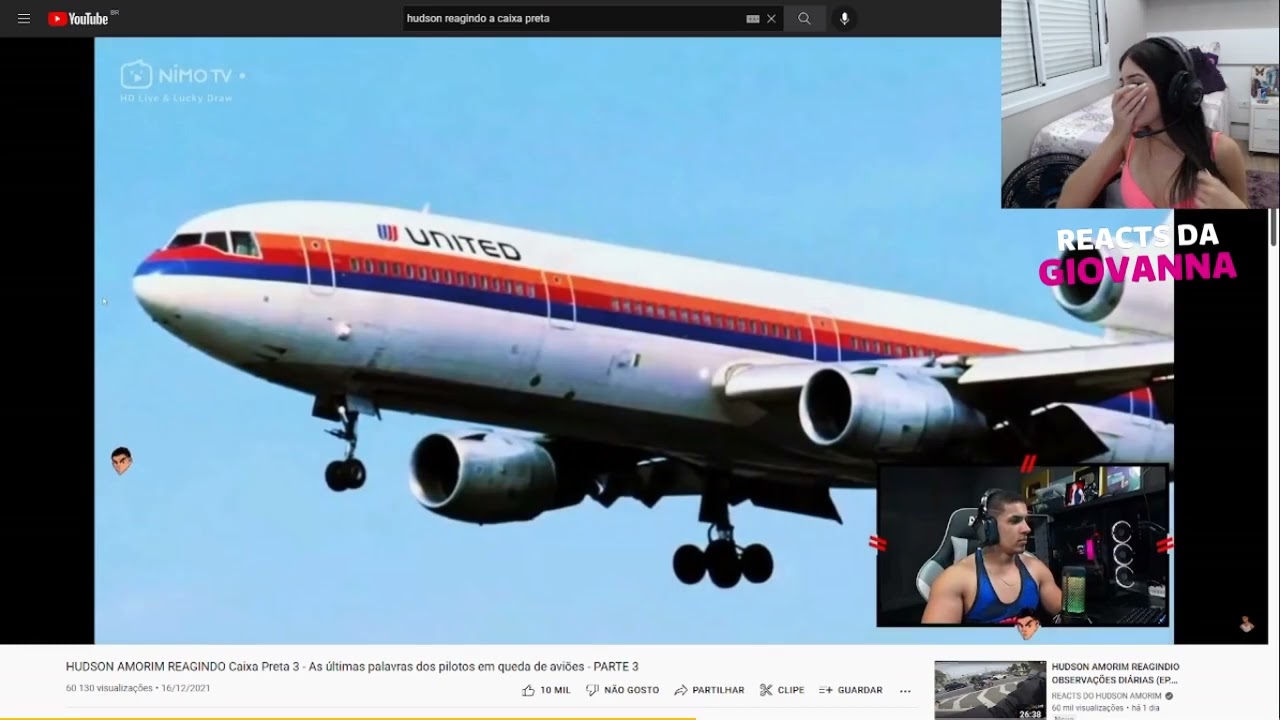Open suggested video 'HUDSON AMORIM REAGINDO OBSERVAÇÕES DIÁRIAS'

click(x=1115, y=673)
